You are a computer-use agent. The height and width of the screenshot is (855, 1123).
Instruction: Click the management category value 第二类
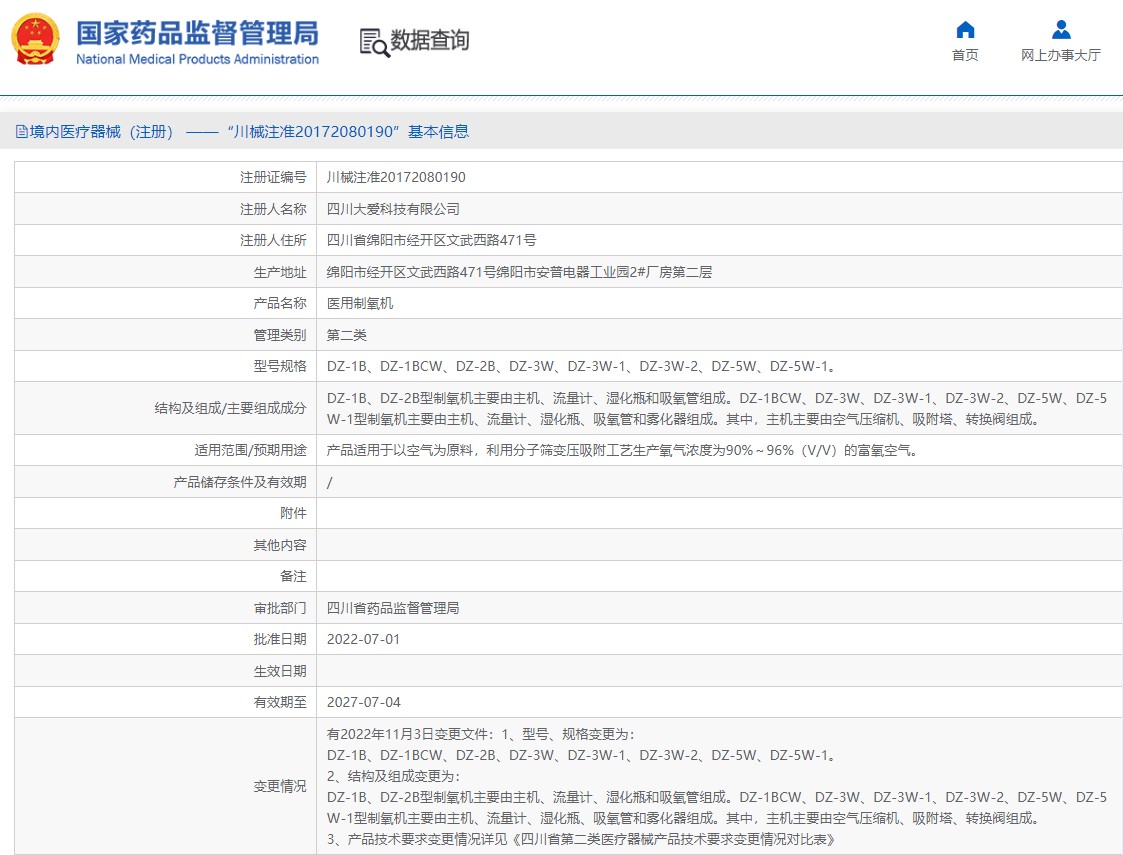coord(347,335)
